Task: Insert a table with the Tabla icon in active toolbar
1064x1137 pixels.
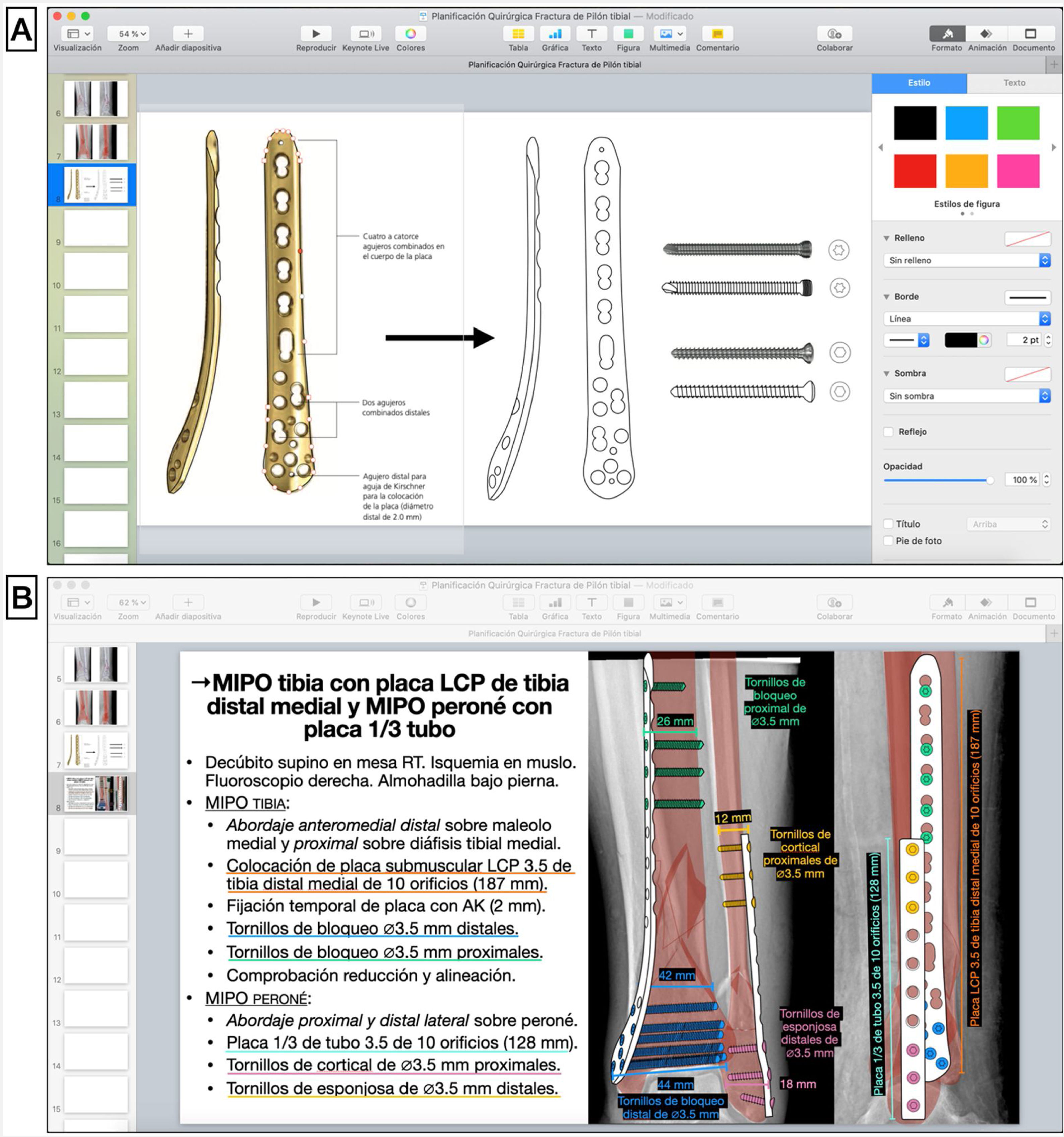Action: click(x=518, y=34)
